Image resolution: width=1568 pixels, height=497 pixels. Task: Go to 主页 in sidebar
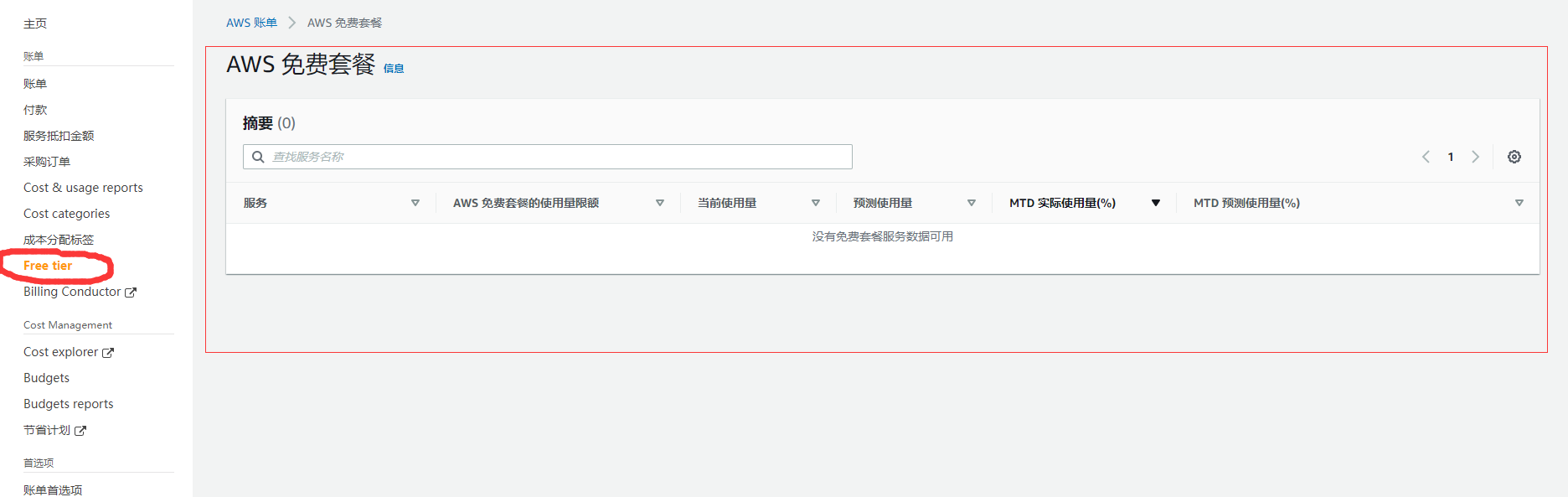pyautogui.click(x=35, y=23)
